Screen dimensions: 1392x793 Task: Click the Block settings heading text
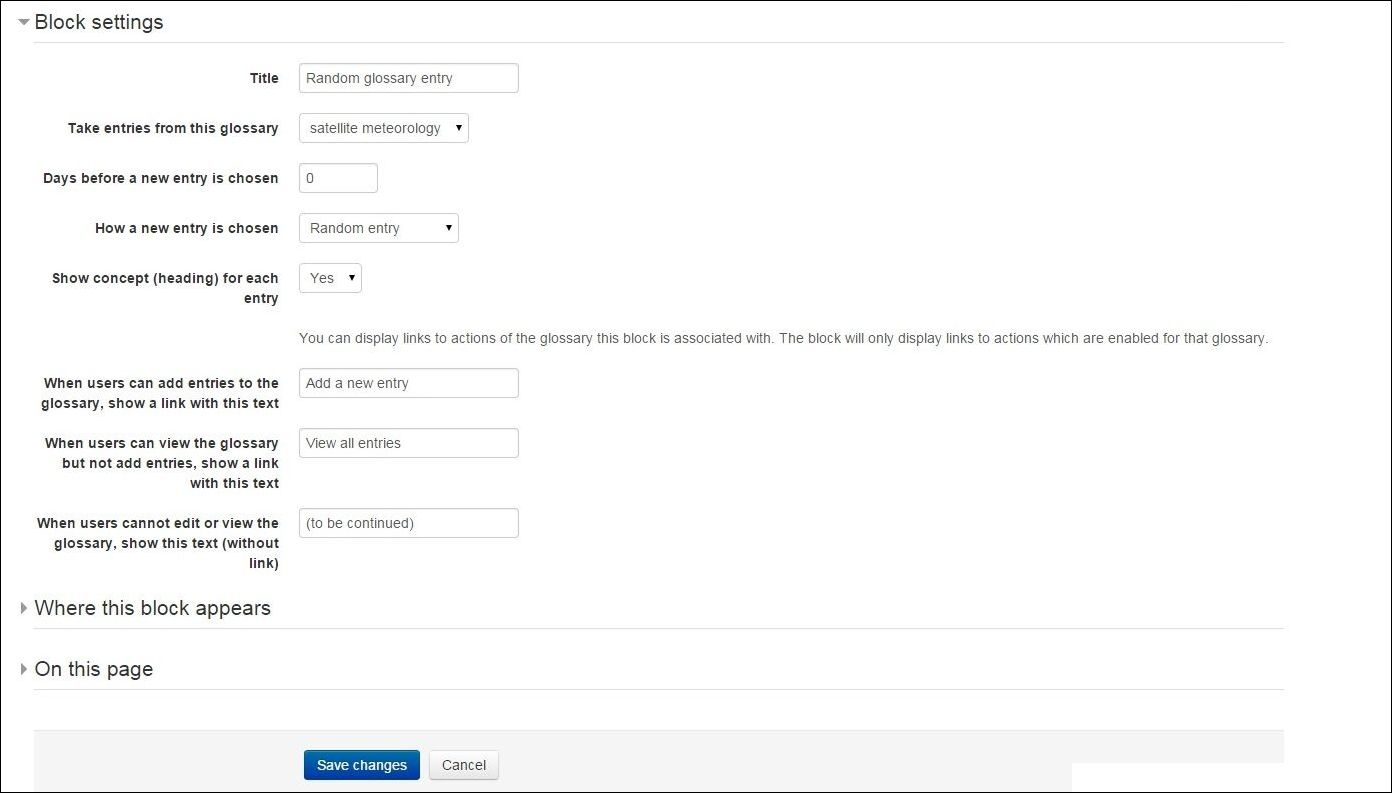tap(99, 22)
